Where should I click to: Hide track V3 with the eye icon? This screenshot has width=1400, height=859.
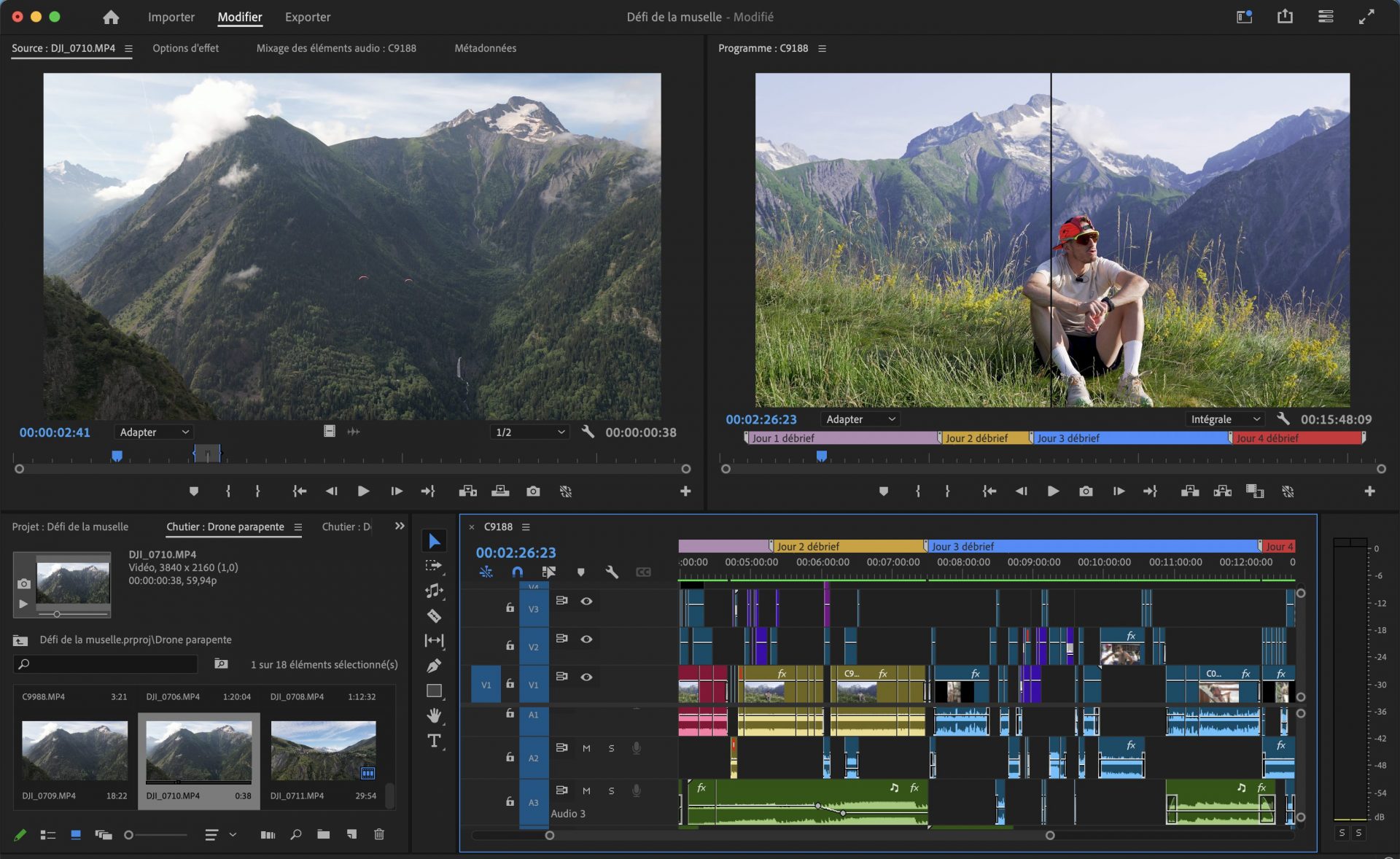click(x=586, y=601)
